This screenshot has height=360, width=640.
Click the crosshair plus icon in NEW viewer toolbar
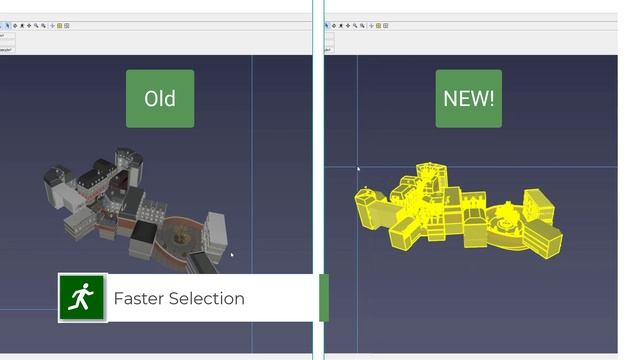coord(371,26)
